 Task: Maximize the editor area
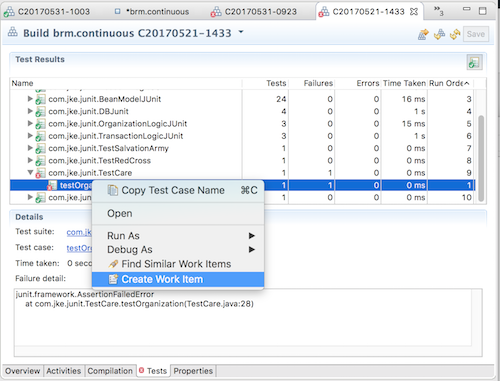click(482, 11)
